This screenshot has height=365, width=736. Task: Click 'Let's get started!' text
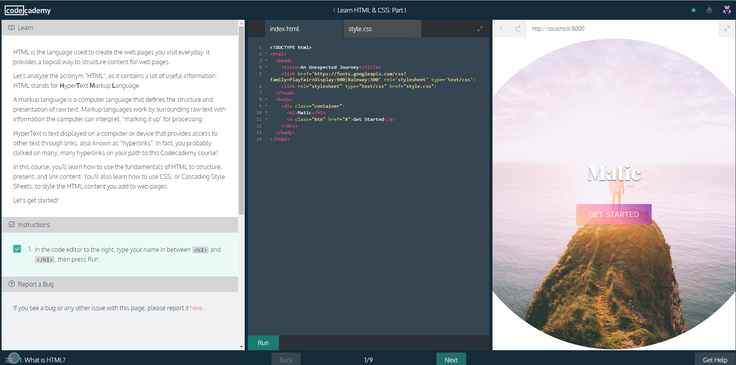(x=36, y=200)
